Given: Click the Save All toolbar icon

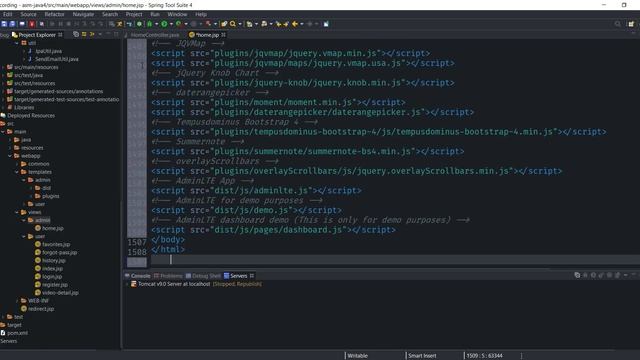Looking at the screenshot, I should (x=12, y=24).
